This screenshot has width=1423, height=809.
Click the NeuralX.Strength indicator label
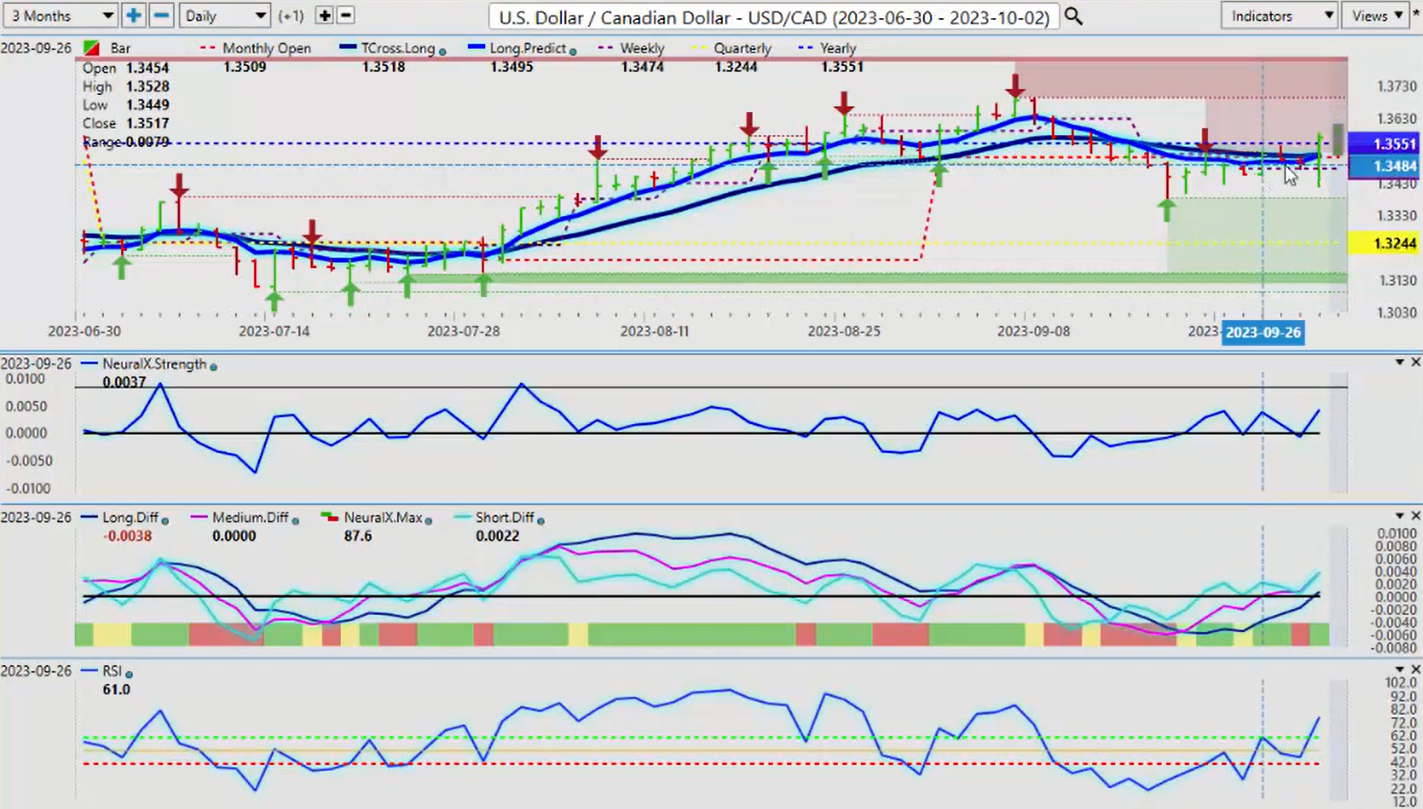coord(155,364)
